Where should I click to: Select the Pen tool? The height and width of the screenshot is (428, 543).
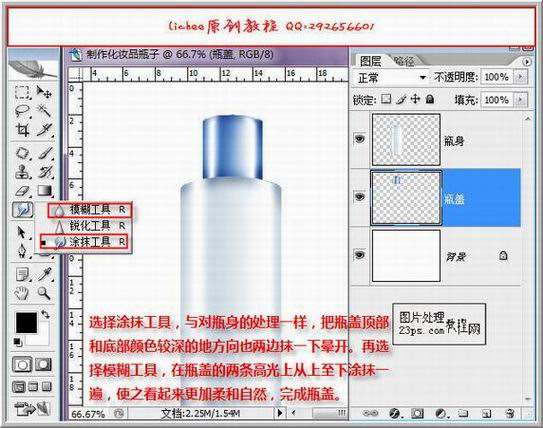pos(22,251)
